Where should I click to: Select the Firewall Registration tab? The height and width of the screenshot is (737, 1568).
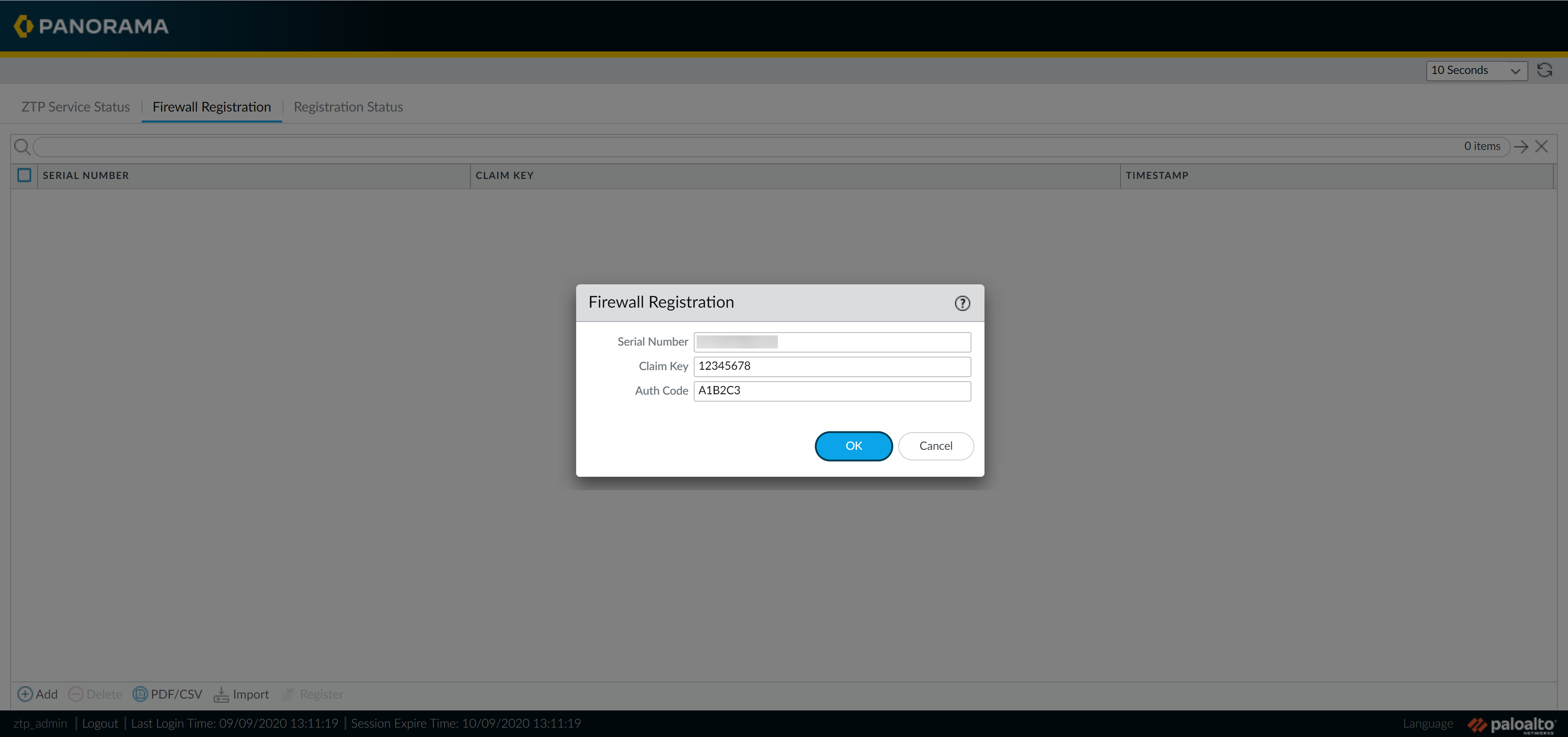[211, 107]
